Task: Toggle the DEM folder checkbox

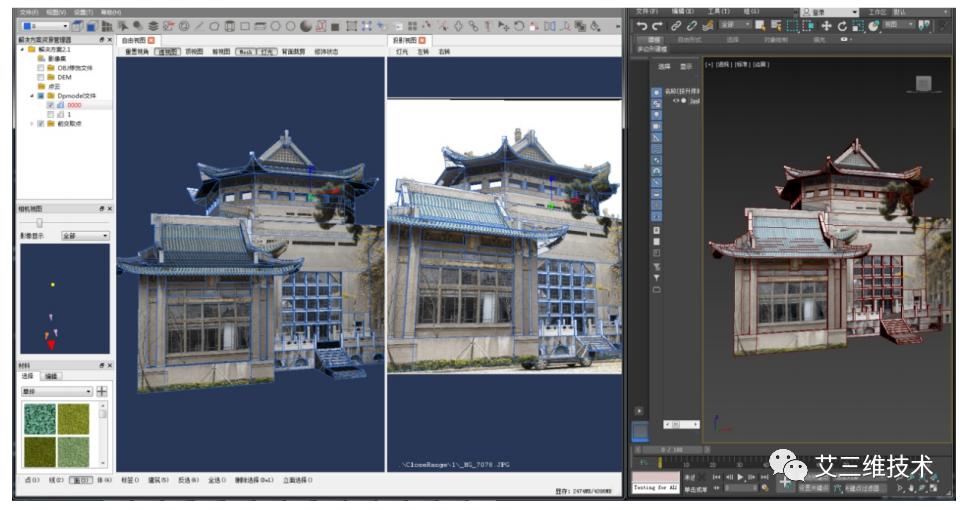Action: tap(41, 77)
